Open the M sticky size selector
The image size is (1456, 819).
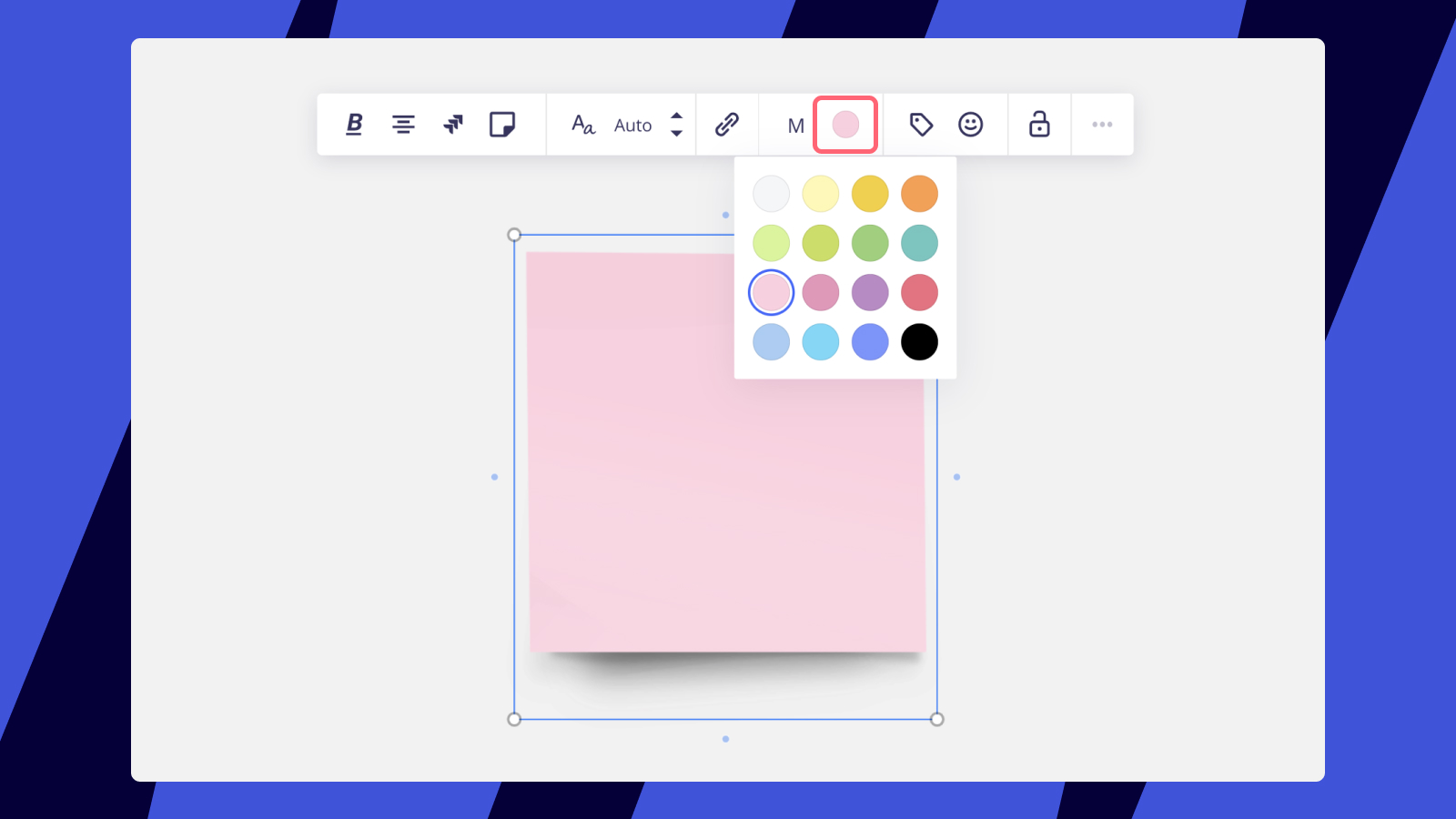[795, 126]
